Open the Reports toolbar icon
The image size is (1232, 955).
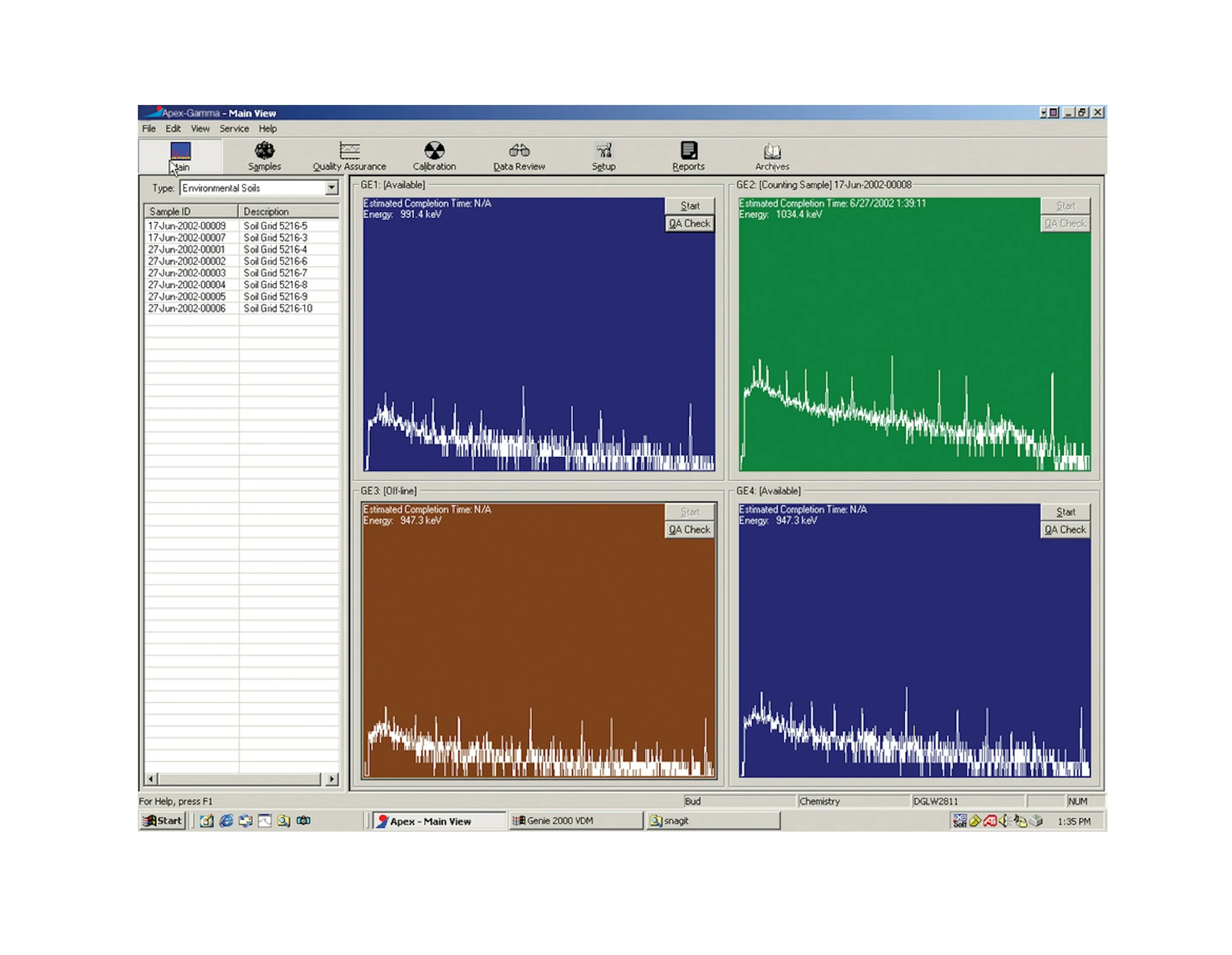[x=688, y=156]
